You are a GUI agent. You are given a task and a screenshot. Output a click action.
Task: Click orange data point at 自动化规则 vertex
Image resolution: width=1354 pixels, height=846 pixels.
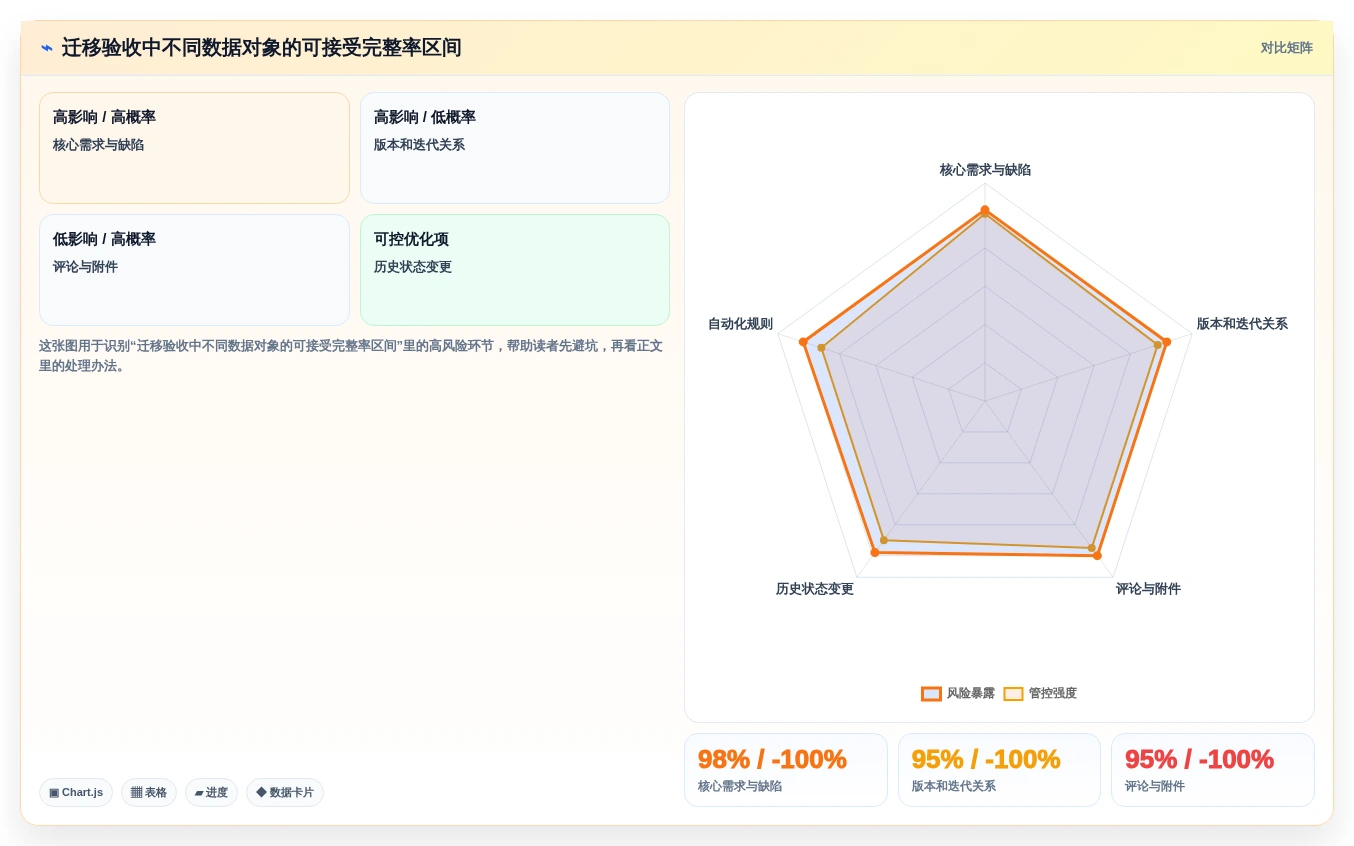click(x=803, y=342)
